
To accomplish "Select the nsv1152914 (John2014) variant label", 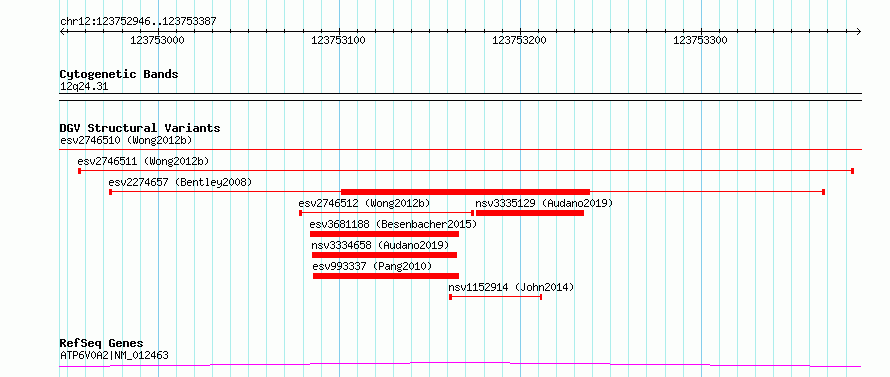I will (511, 287).
